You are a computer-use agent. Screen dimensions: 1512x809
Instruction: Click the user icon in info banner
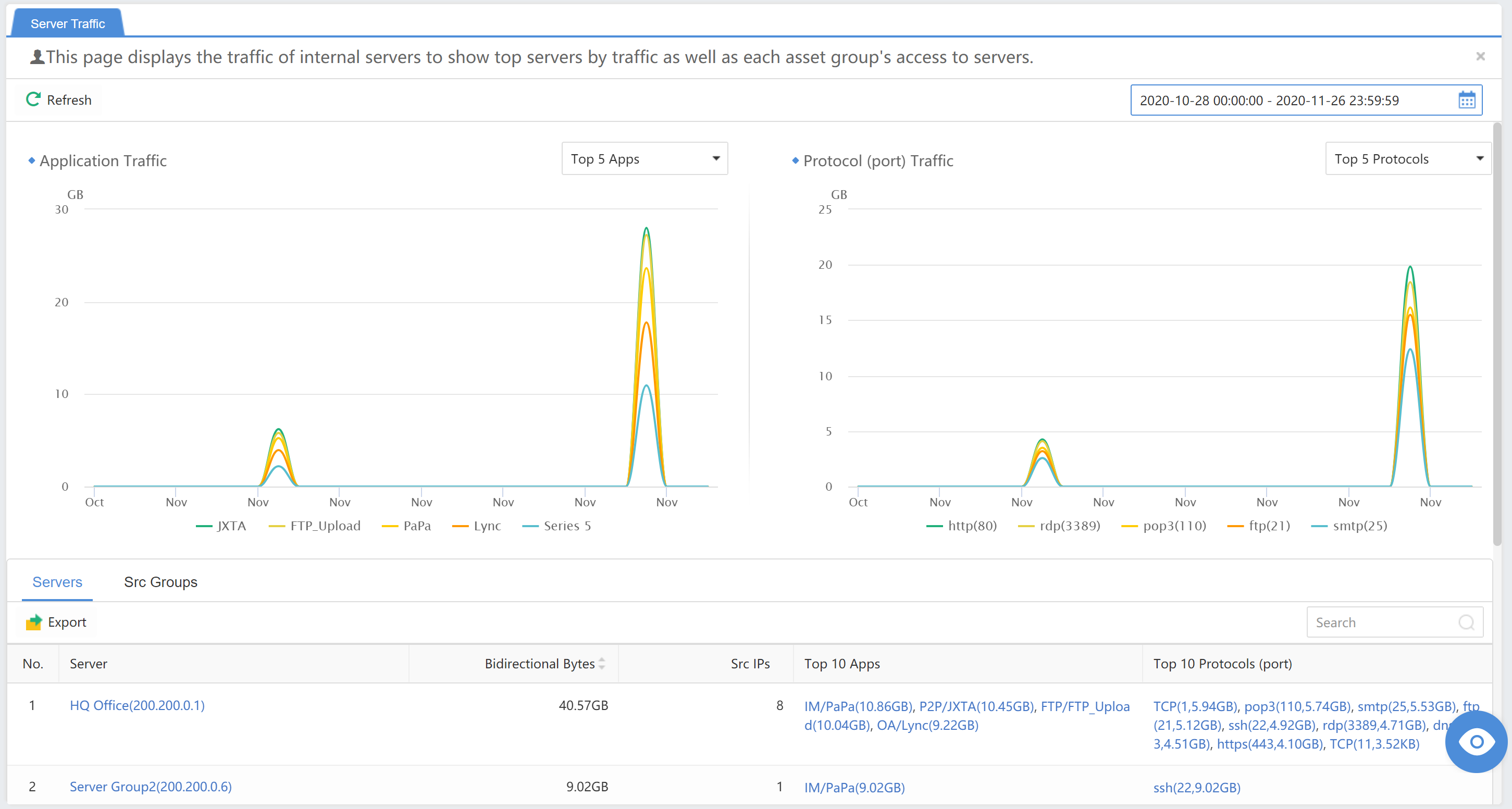pos(37,57)
